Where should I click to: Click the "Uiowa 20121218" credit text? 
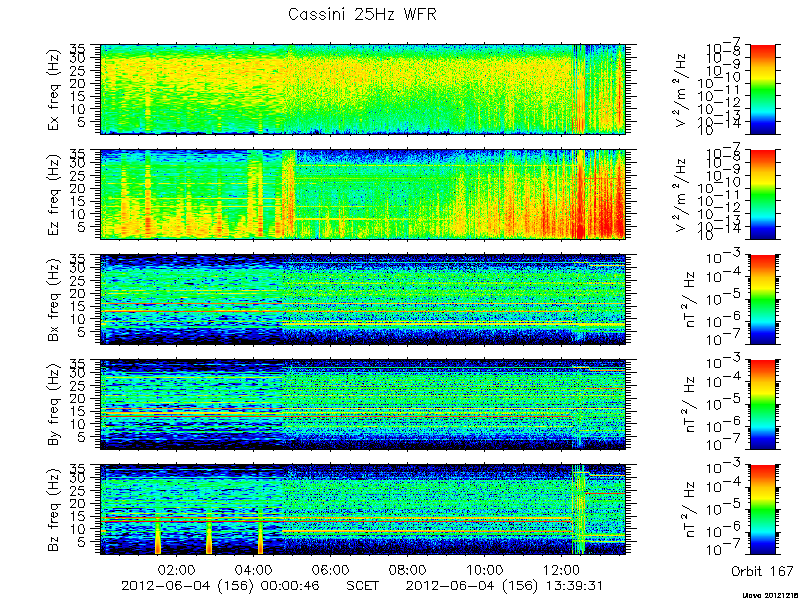coord(770,595)
